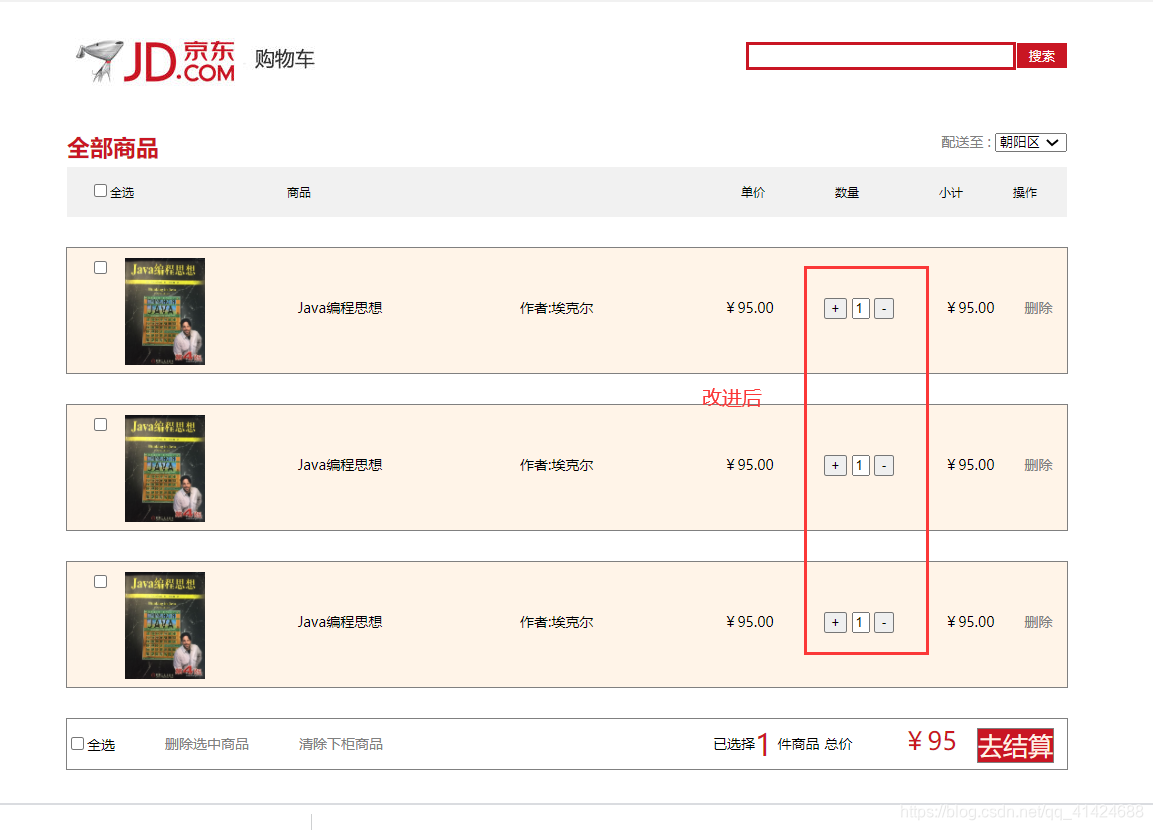Check the 全选 box in the bottom bar
The height and width of the screenshot is (830, 1153).
[x=77, y=744]
